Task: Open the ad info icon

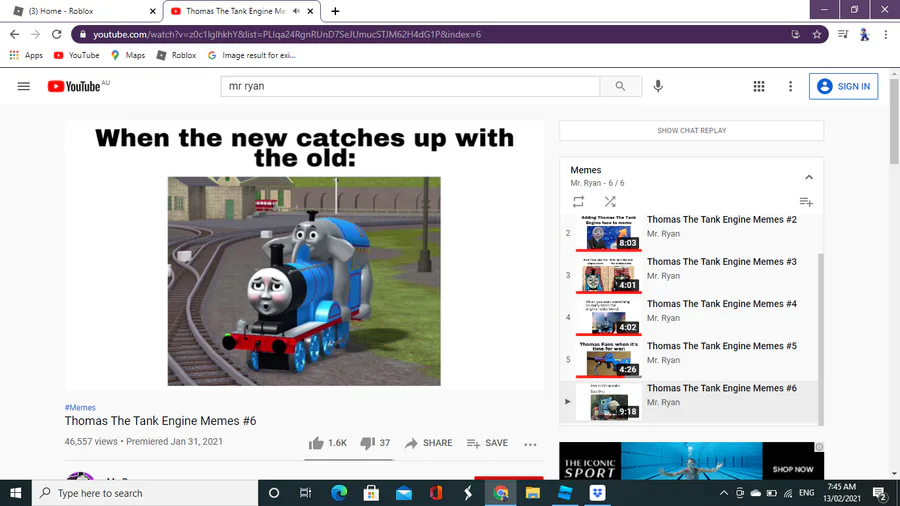Action: click(820, 447)
